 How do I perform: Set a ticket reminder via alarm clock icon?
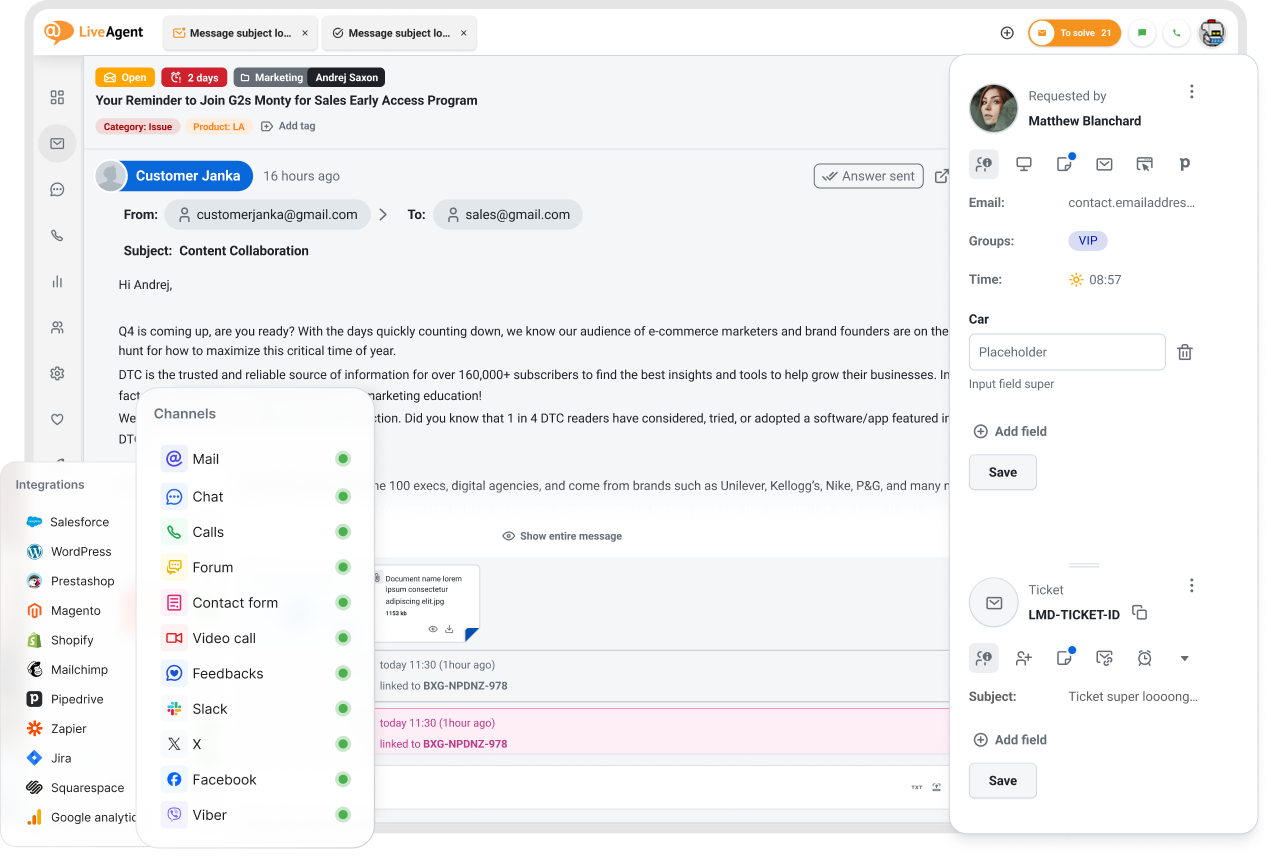click(x=1144, y=657)
